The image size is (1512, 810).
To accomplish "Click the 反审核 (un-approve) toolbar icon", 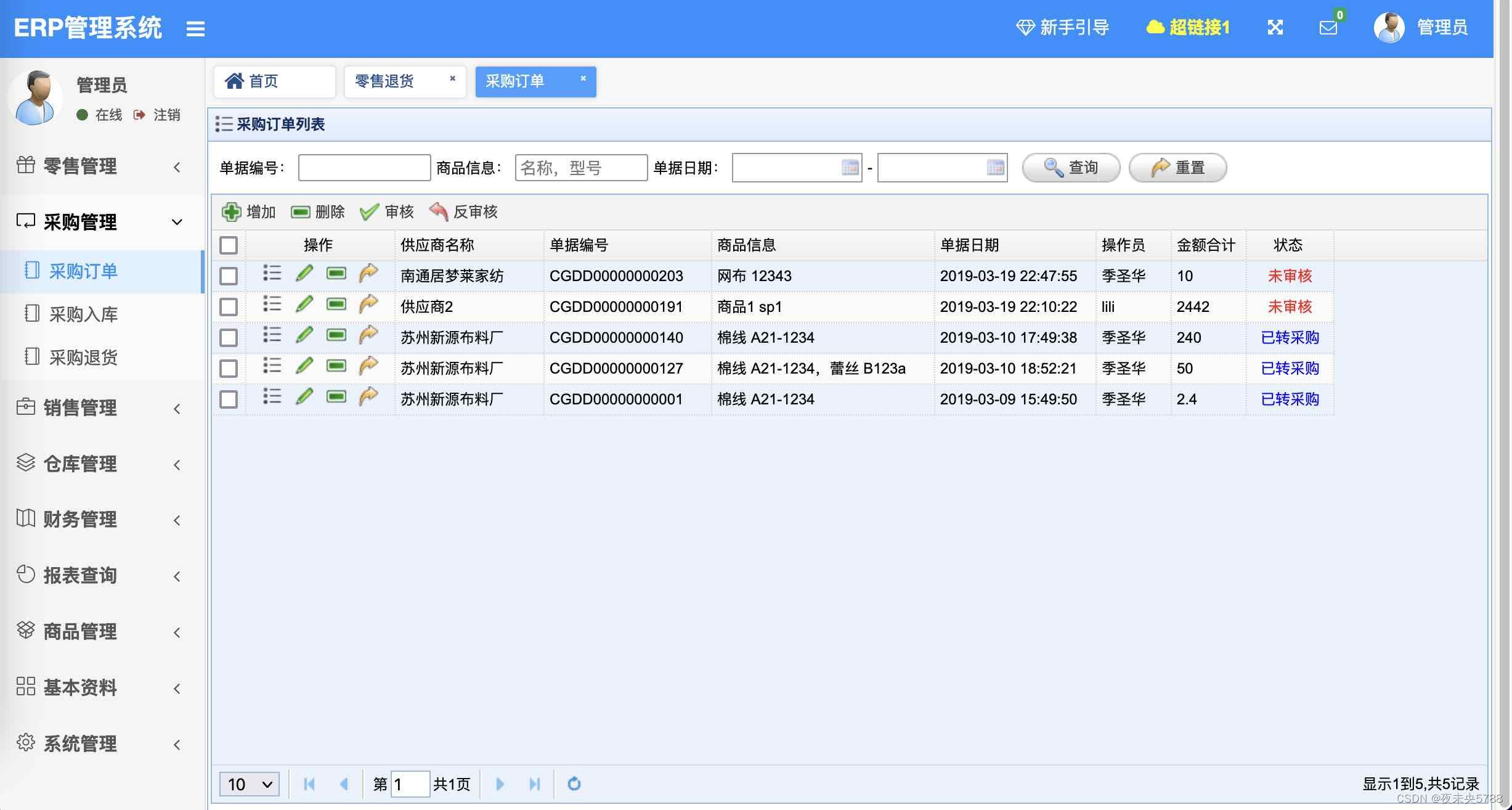I will point(439,211).
